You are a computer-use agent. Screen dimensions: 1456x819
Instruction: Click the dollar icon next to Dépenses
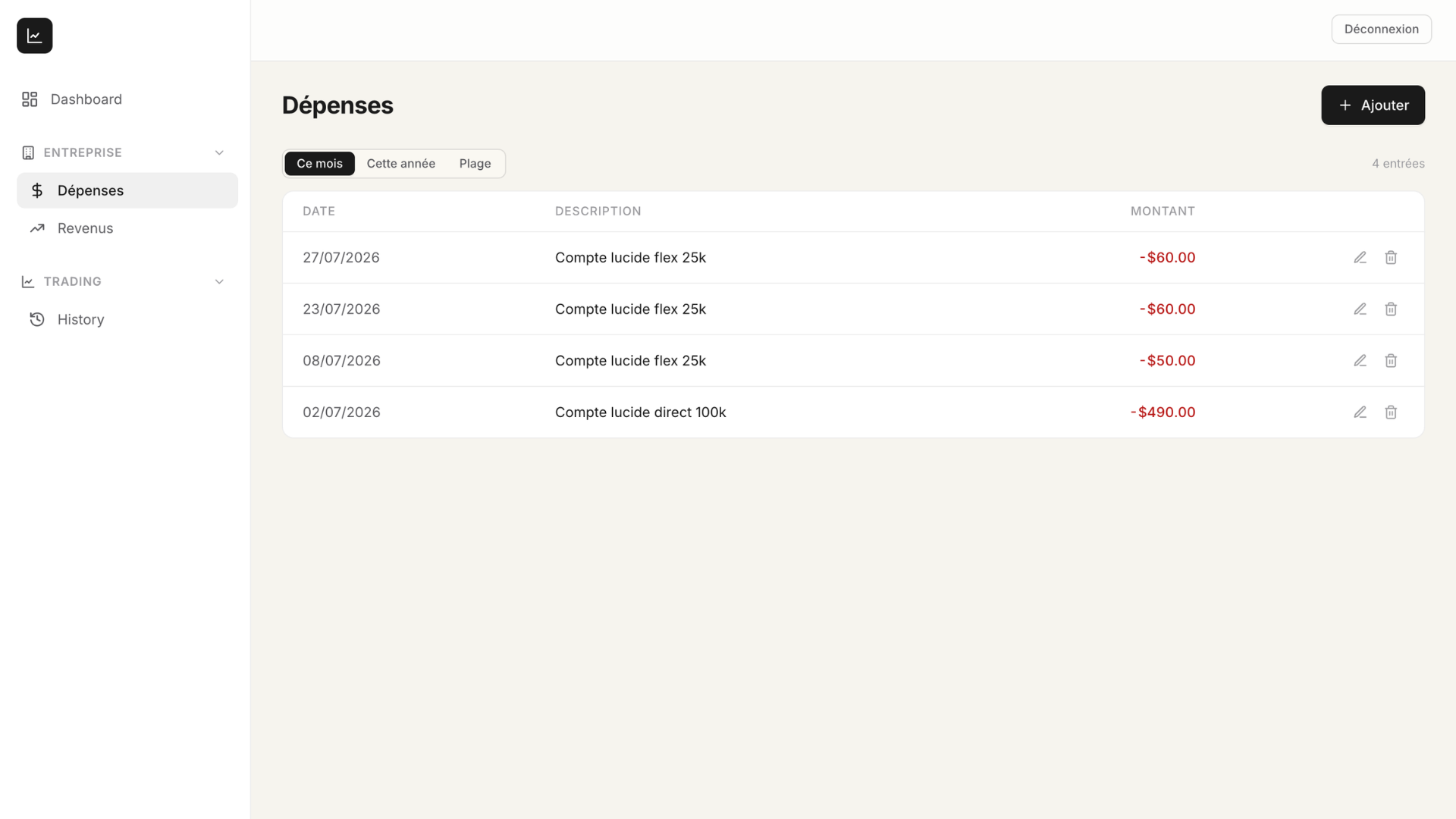pos(37,190)
